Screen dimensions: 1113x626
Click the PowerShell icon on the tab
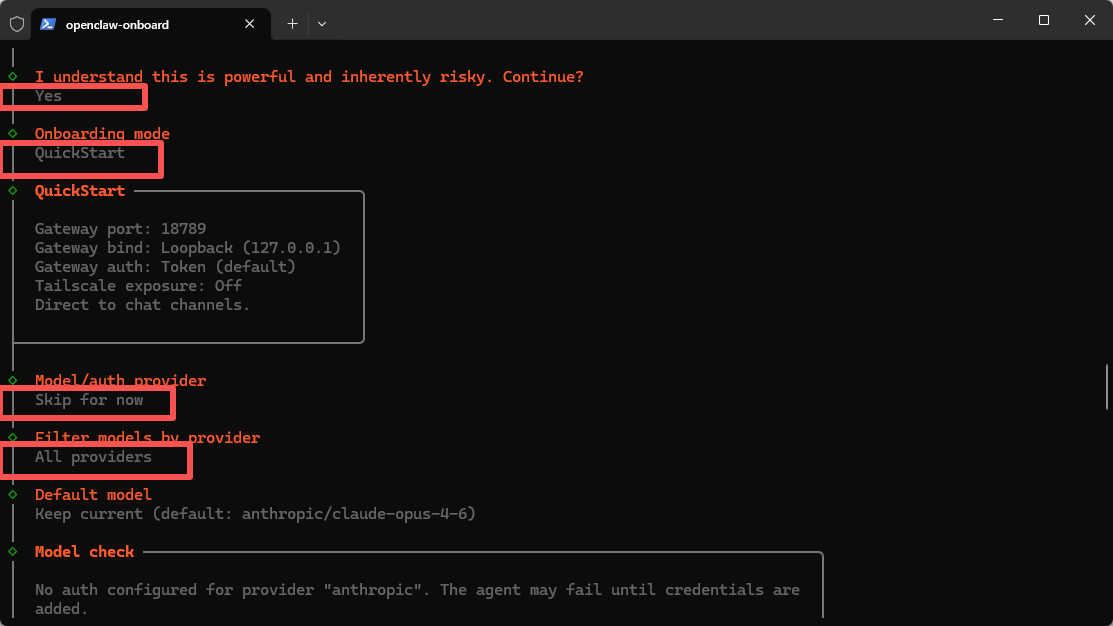(x=48, y=24)
